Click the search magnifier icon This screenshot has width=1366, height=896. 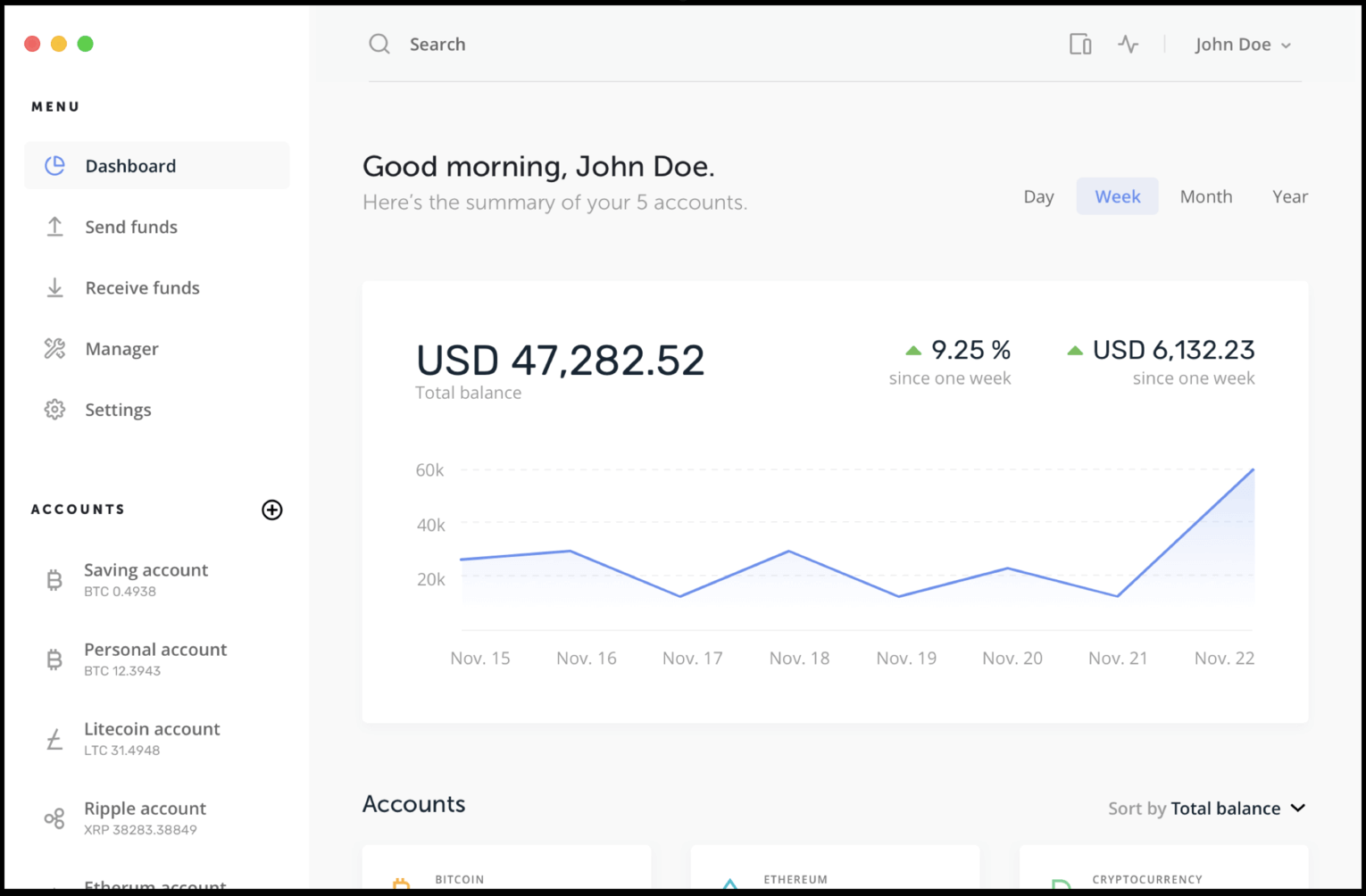[379, 45]
